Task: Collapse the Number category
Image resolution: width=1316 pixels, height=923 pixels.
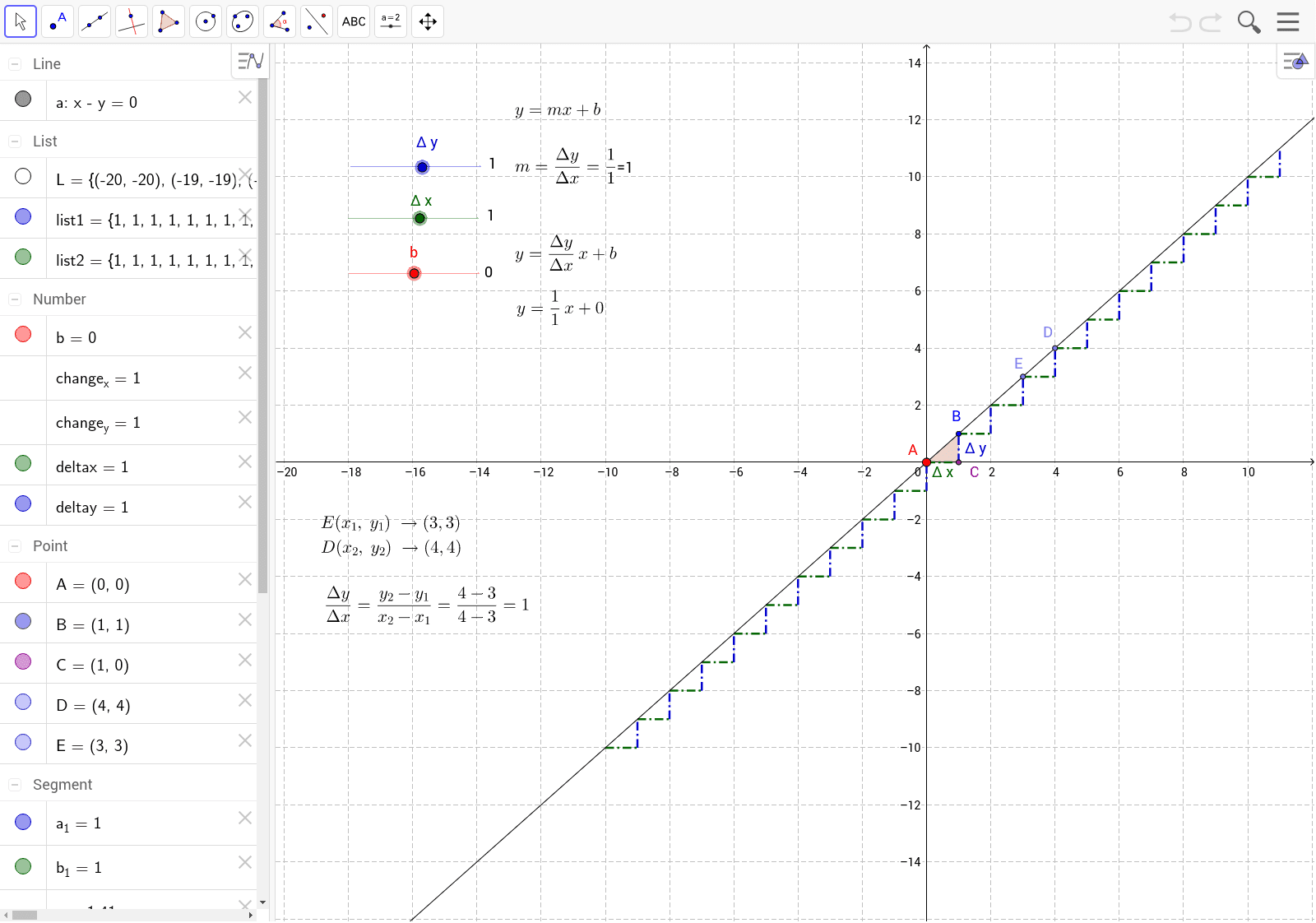Action: coord(14,299)
